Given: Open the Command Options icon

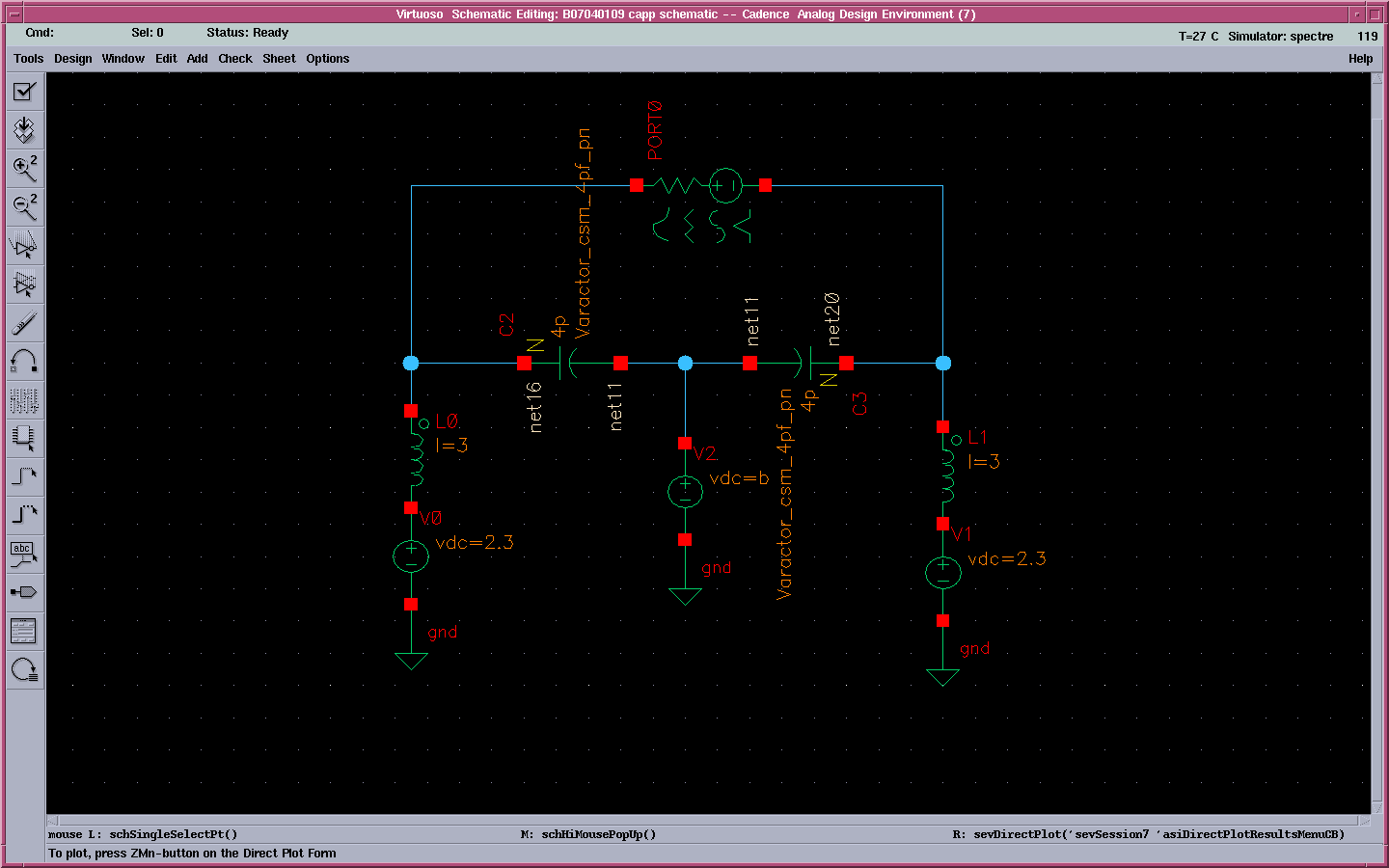Looking at the screenshot, I should [24, 632].
